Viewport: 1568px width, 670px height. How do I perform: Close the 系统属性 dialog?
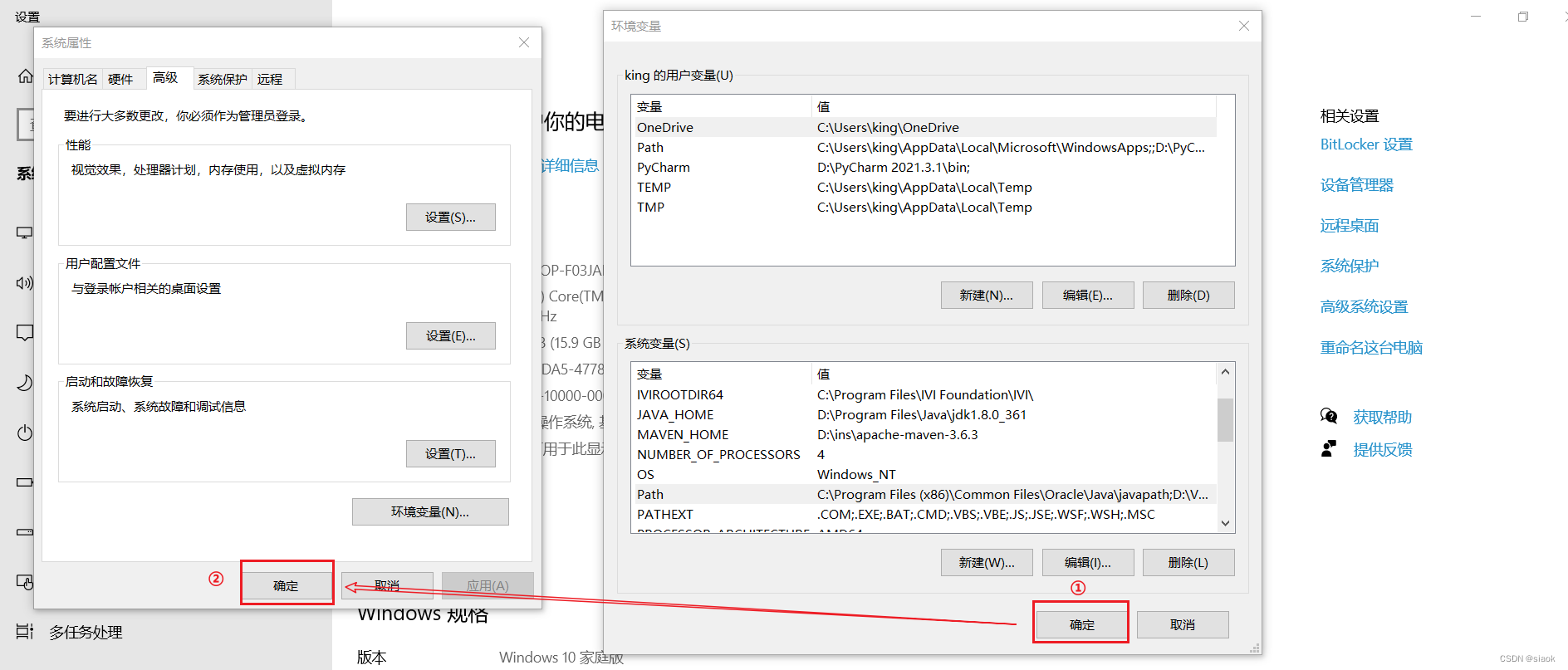coord(524,42)
